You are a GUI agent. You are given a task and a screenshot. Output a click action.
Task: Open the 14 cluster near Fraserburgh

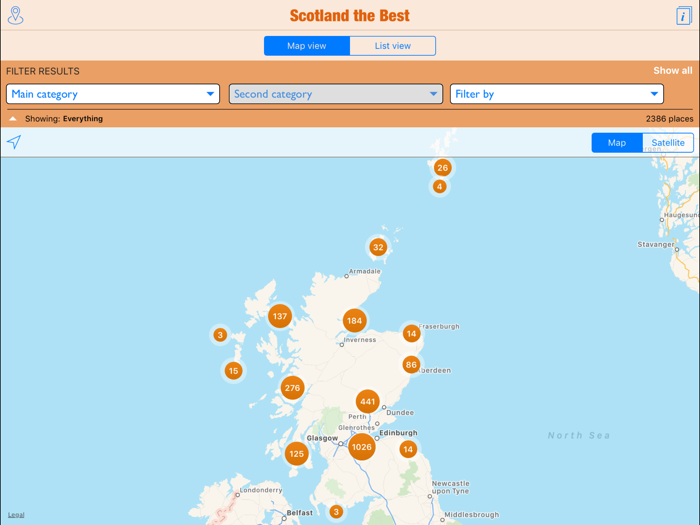pyautogui.click(x=411, y=333)
